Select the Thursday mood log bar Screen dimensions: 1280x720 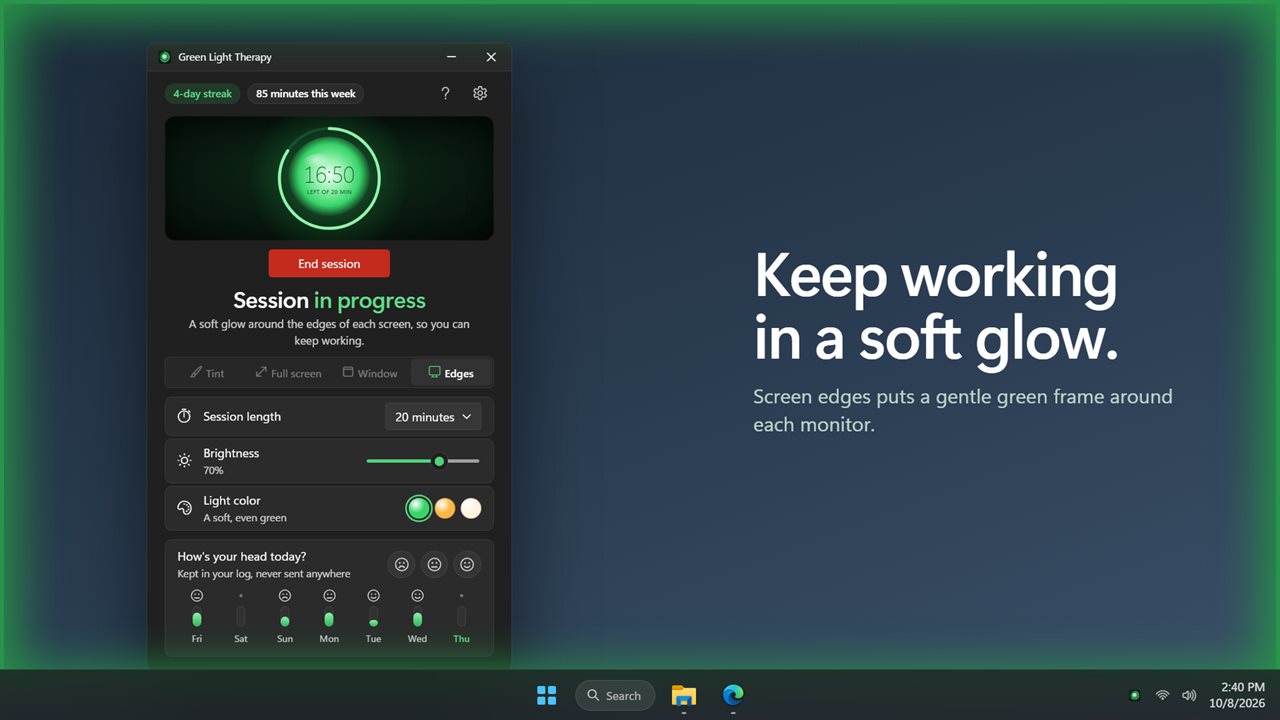tap(461, 616)
